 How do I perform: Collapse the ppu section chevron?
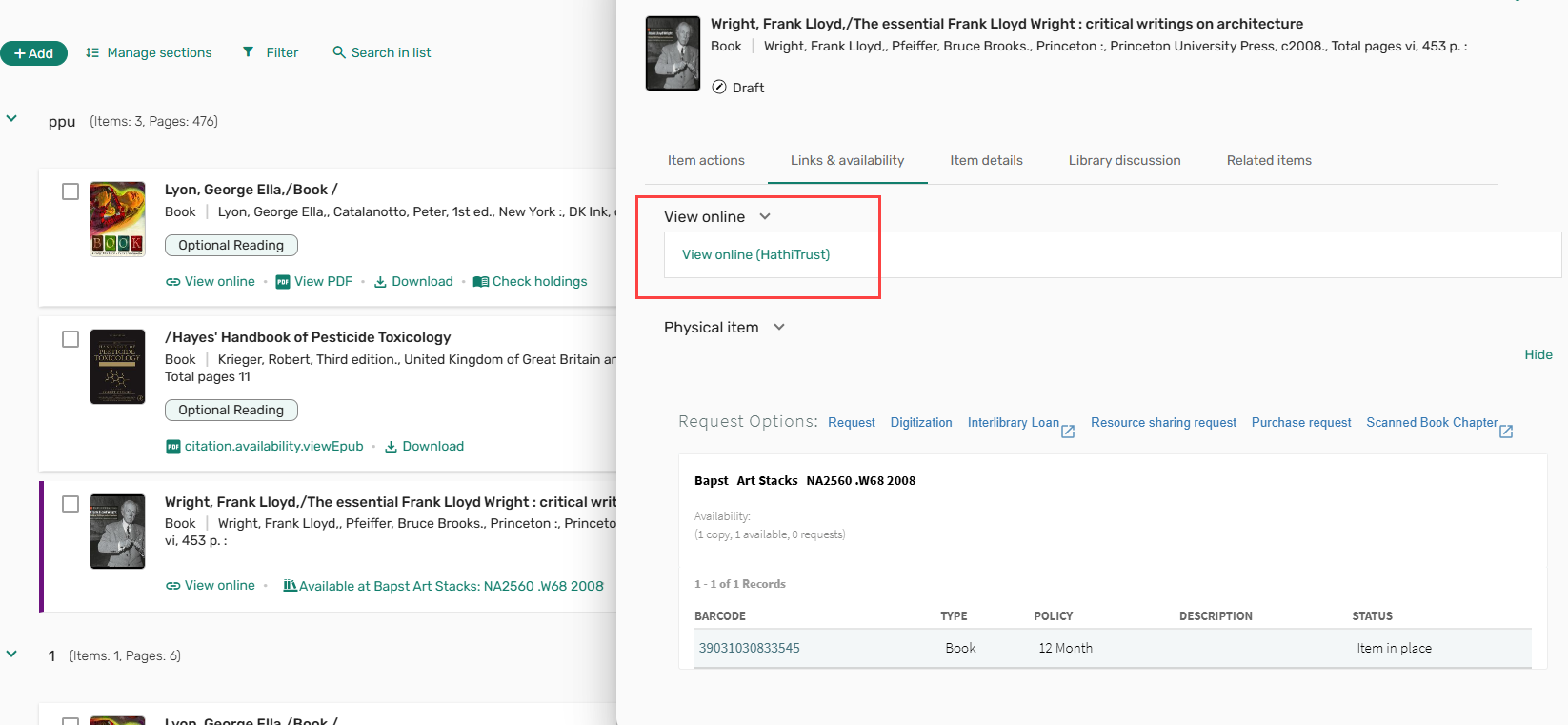tap(11, 119)
